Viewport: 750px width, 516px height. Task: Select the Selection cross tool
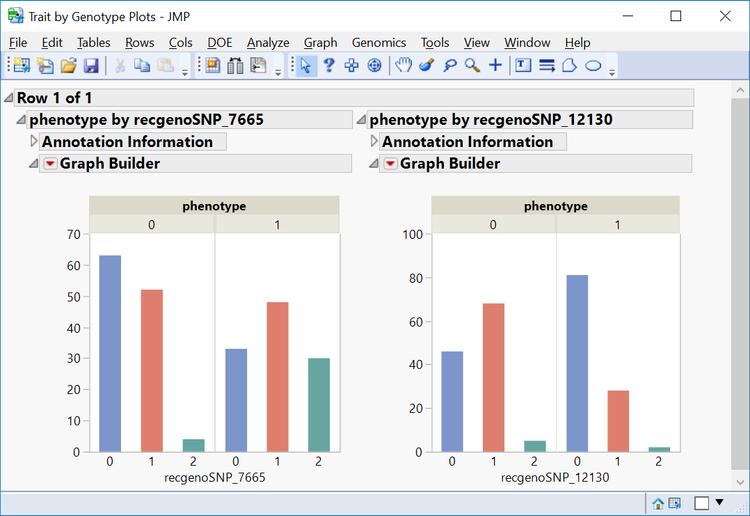(x=352, y=65)
